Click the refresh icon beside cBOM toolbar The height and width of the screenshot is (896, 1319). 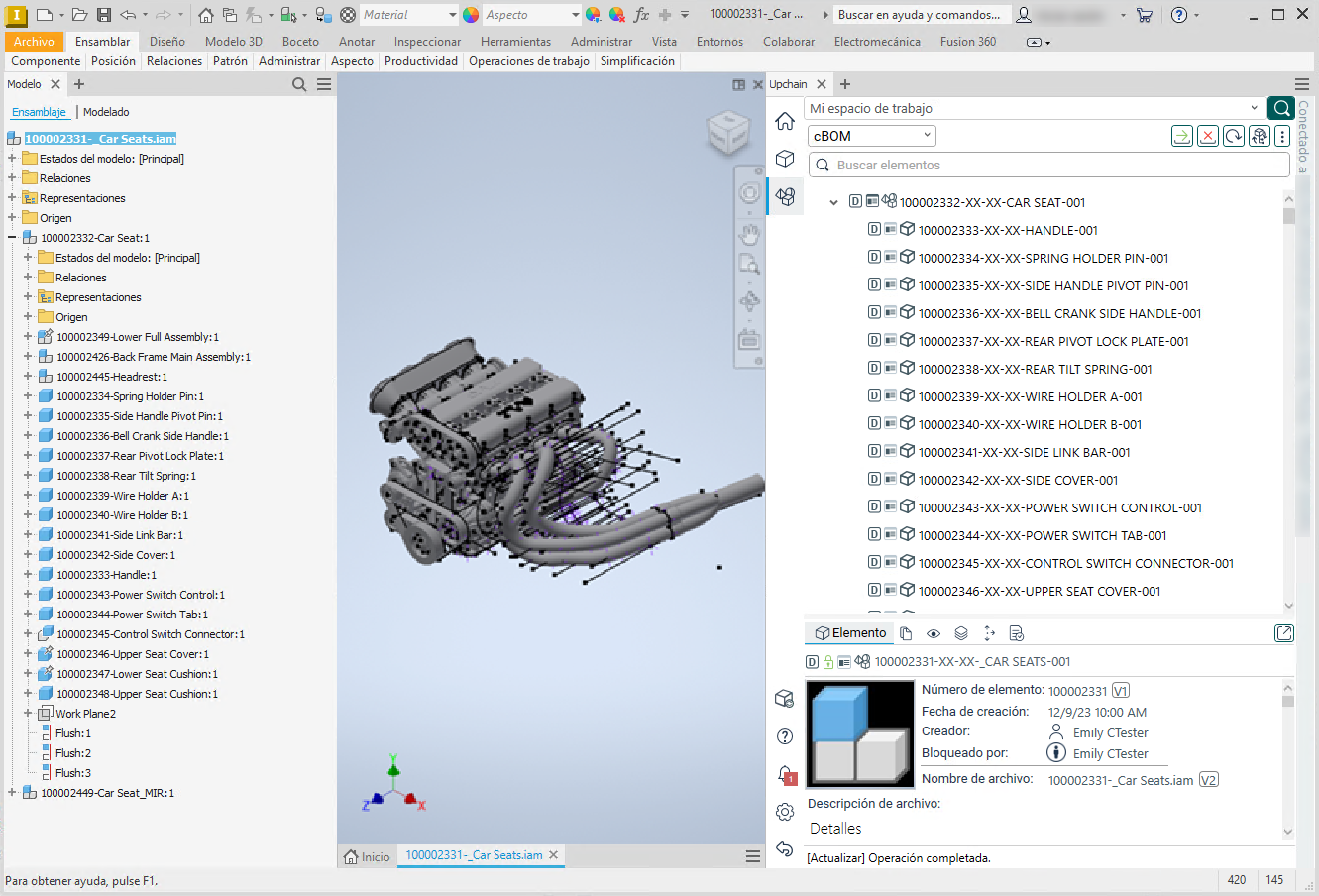[x=1234, y=136]
